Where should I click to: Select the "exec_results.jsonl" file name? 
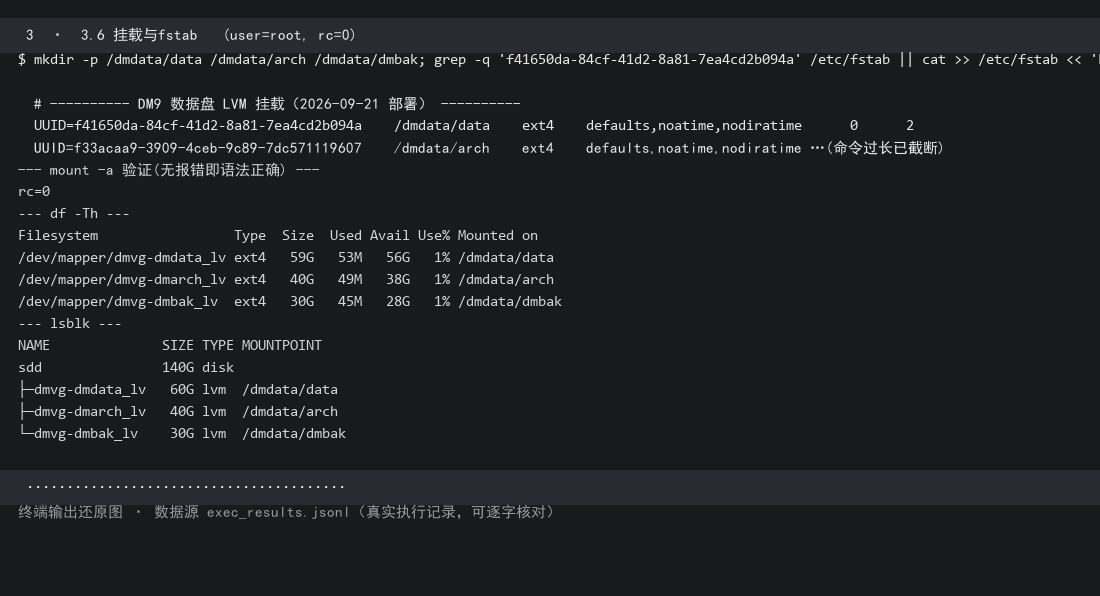[278, 512]
